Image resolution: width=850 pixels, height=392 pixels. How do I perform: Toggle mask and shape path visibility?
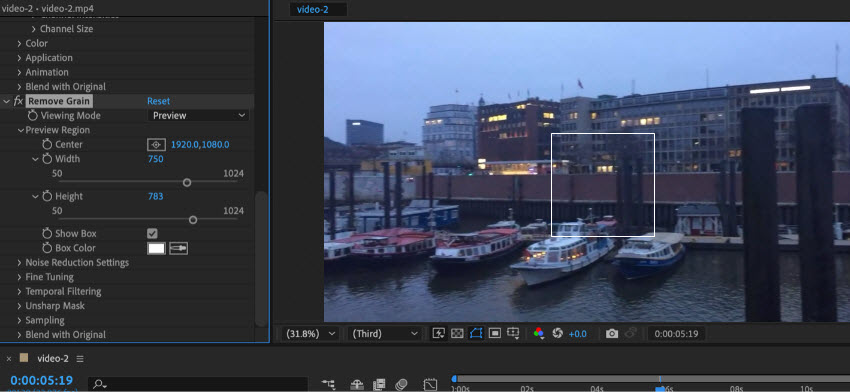(476, 333)
